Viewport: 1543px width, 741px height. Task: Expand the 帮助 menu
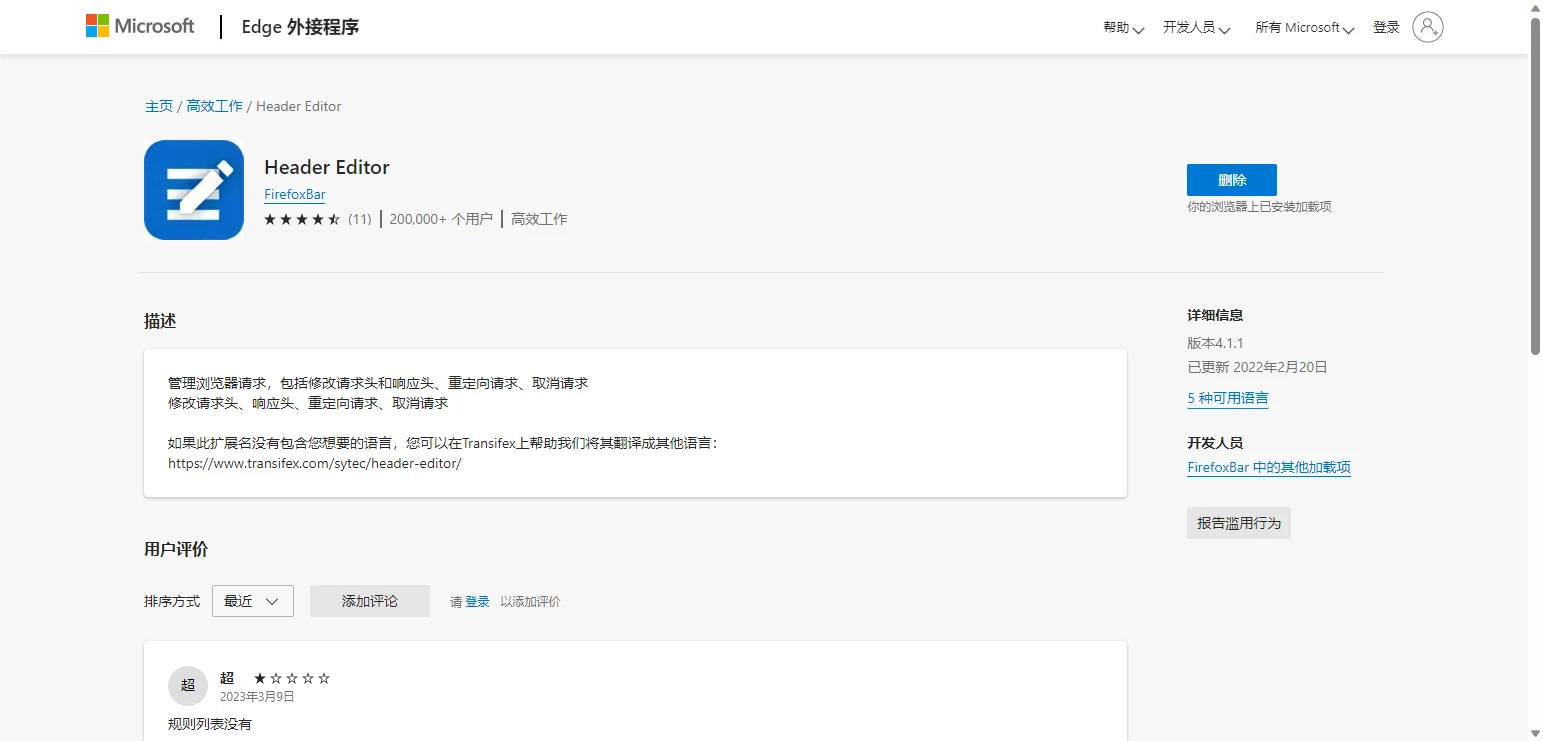point(1123,28)
